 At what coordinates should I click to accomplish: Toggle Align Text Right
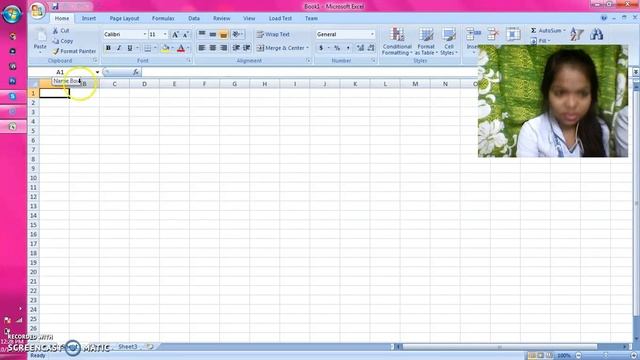point(223,48)
